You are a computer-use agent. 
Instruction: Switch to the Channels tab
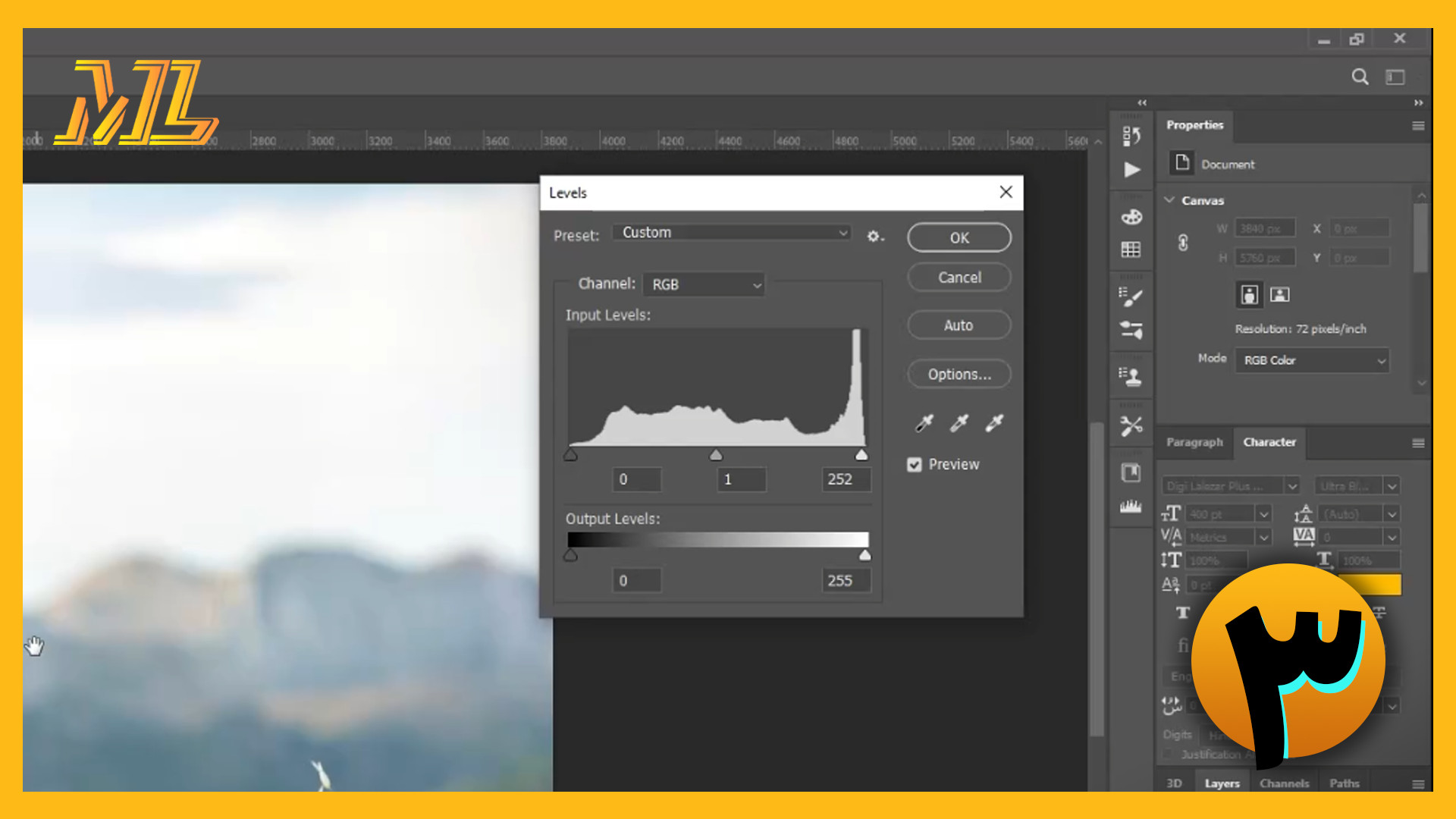tap(1284, 783)
